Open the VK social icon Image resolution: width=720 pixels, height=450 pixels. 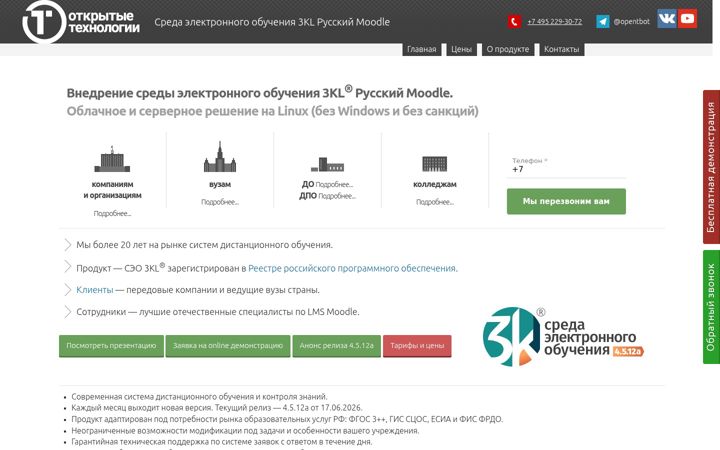666,19
